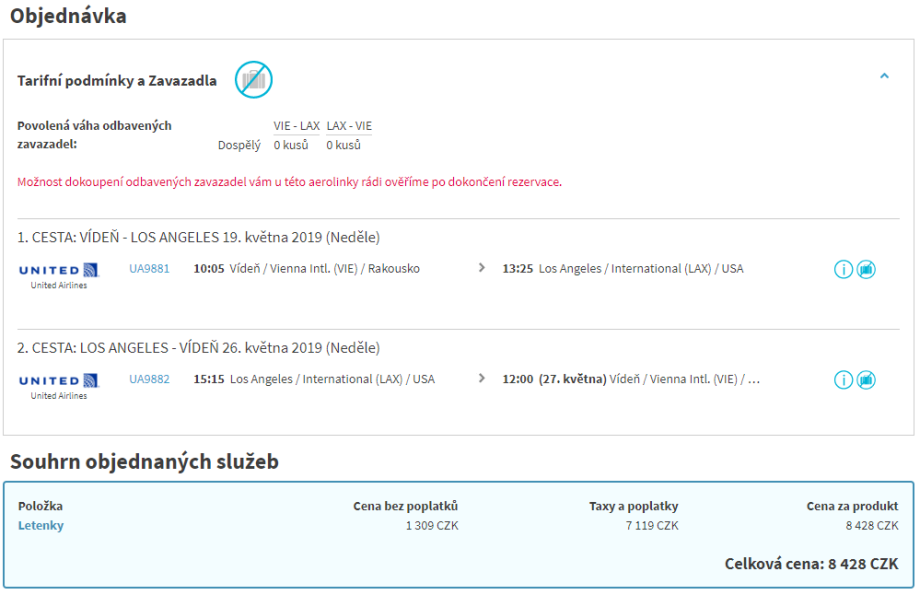Open the UA9881 flight number link

click(149, 269)
